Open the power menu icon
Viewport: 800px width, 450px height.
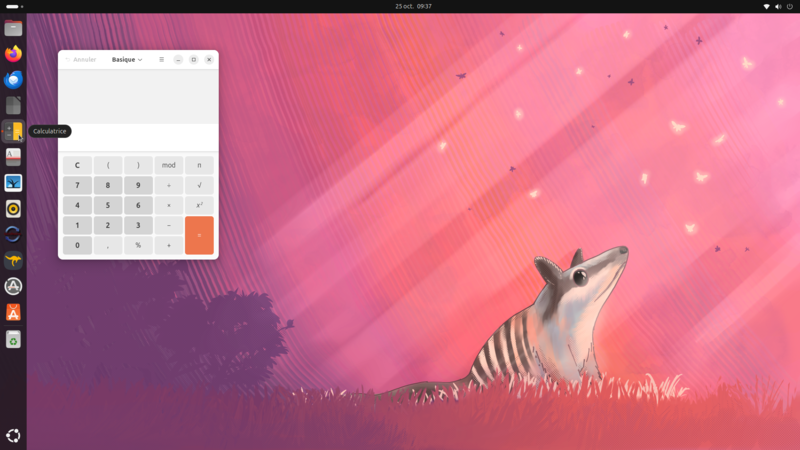click(x=790, y=7)
